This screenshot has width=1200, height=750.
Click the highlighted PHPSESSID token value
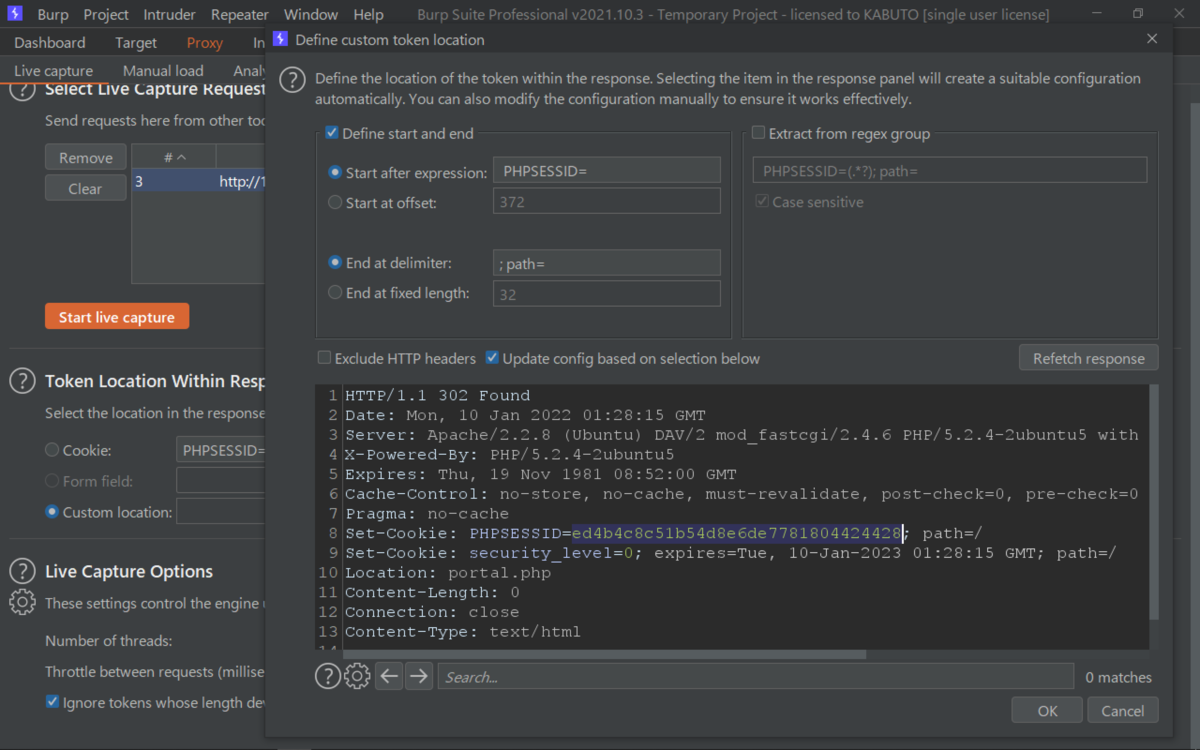pos(737,533)
